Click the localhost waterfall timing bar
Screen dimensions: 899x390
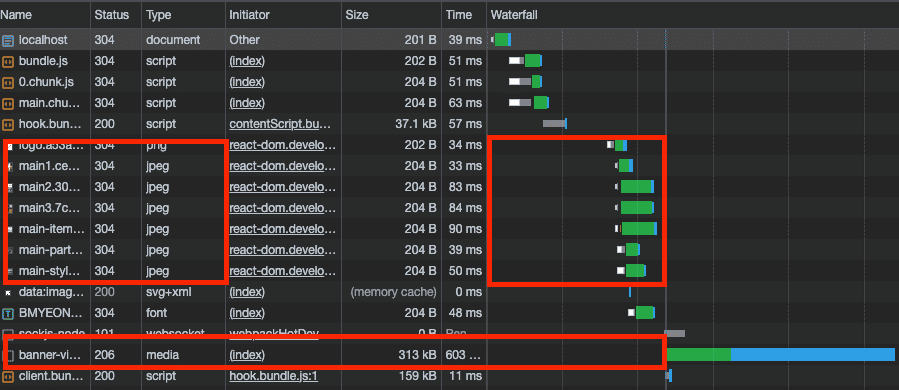pyautogui.click(x=502, y=40)
